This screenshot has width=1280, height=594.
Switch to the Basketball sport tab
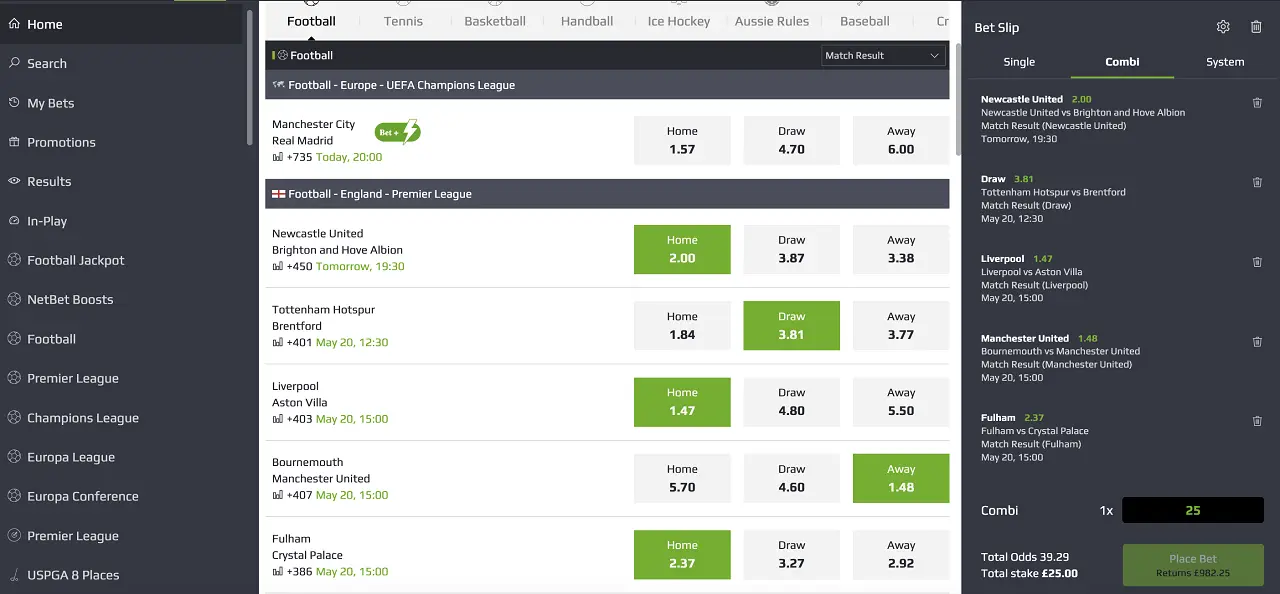(495, 21)
